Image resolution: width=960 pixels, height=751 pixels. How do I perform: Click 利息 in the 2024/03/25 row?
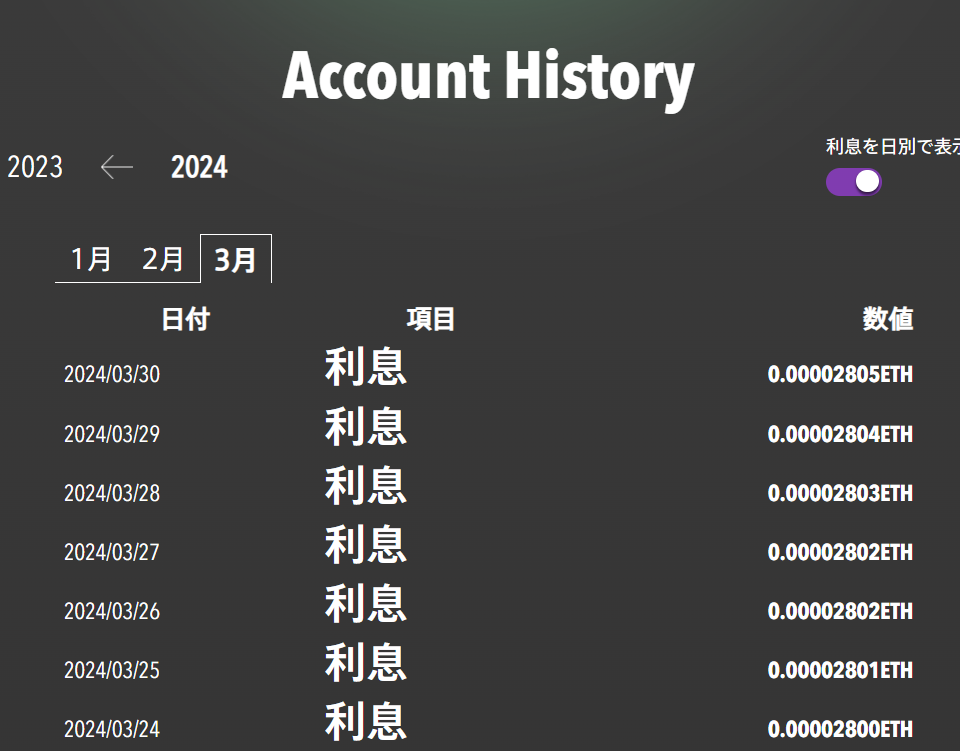point(366,662)
